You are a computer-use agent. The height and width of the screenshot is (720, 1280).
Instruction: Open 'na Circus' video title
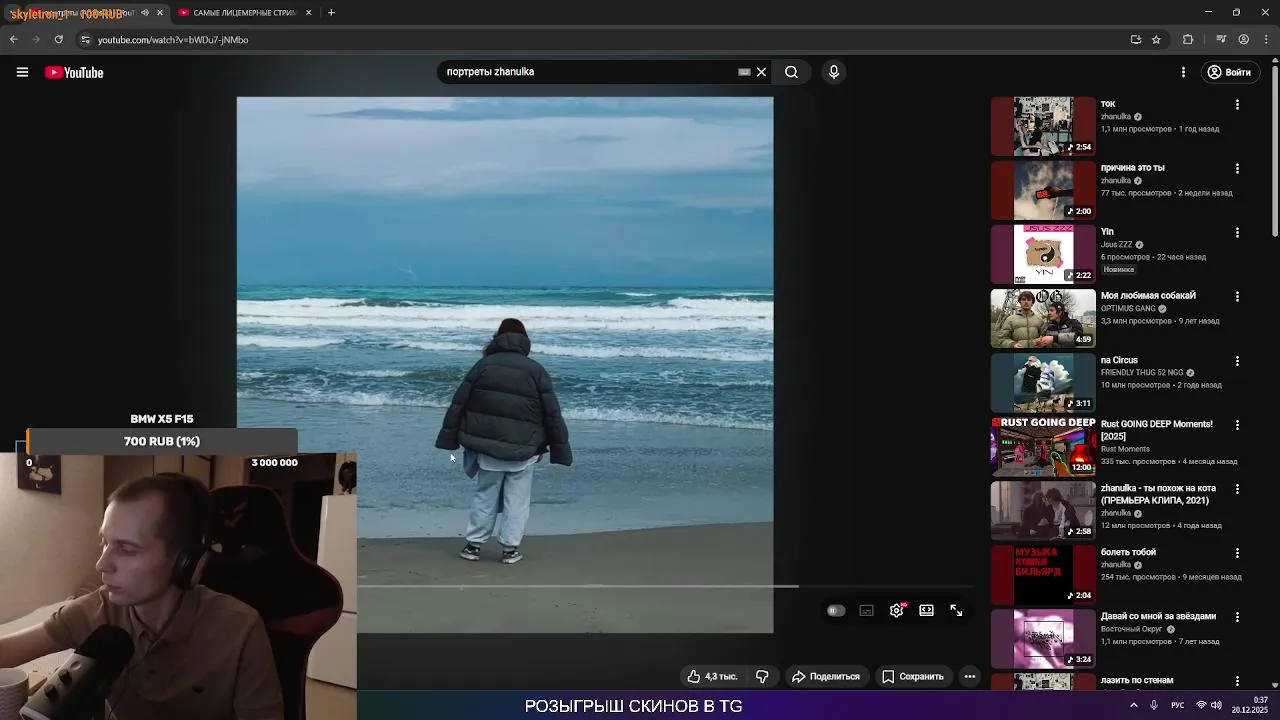tap(1119, 360)
